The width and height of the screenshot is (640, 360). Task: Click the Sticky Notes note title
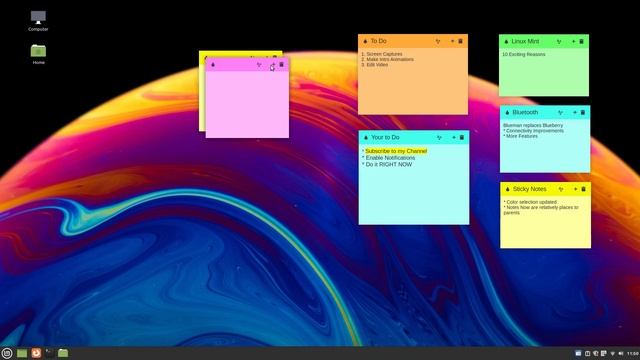529,189
